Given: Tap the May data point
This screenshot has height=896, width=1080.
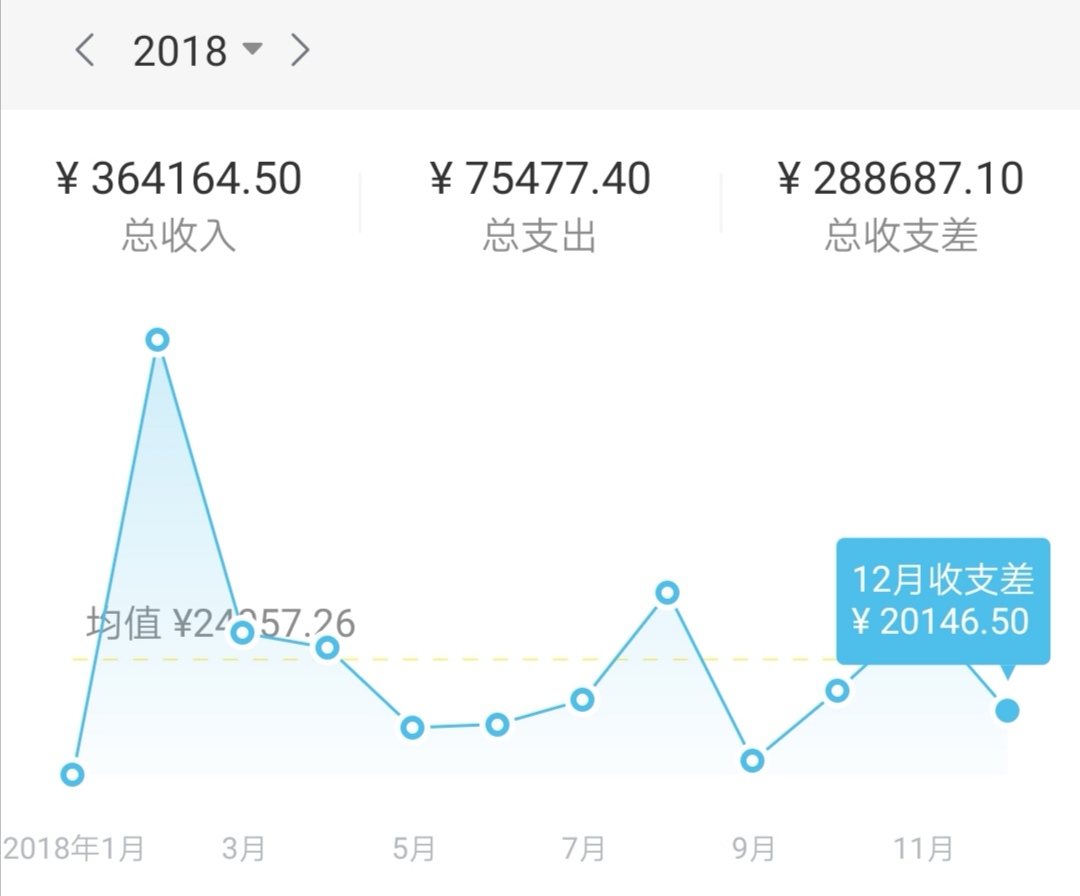Looking at the screenshot, I should pyautogui.click(x=413, y=727).
